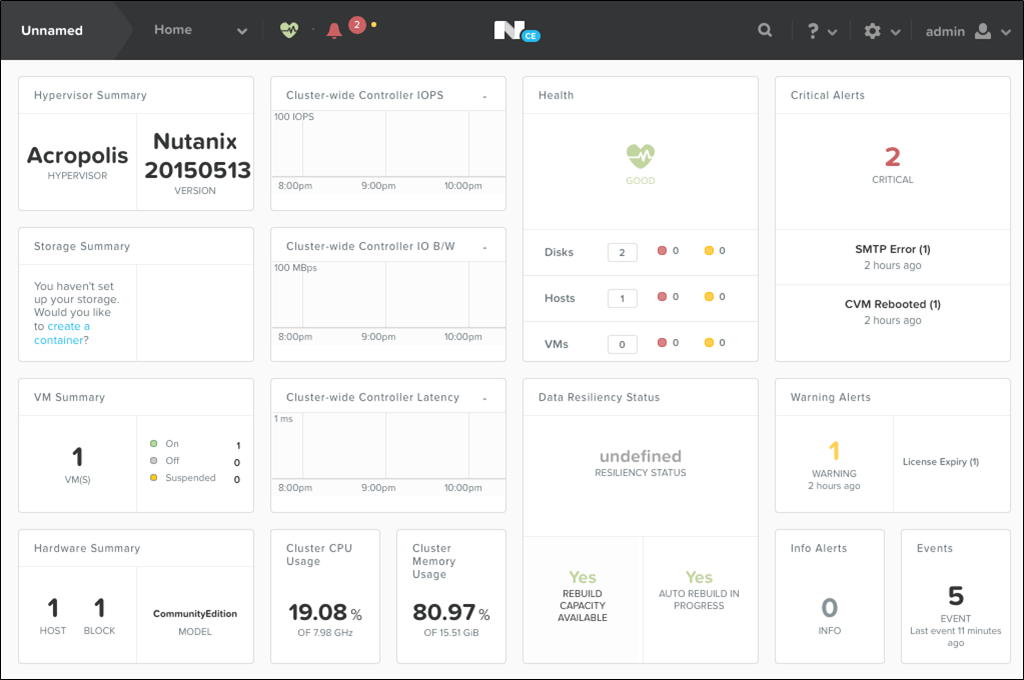Click yellow warning dot in Disks row
The height and width of the screenshot is (680, 1024).
point(709,251)
